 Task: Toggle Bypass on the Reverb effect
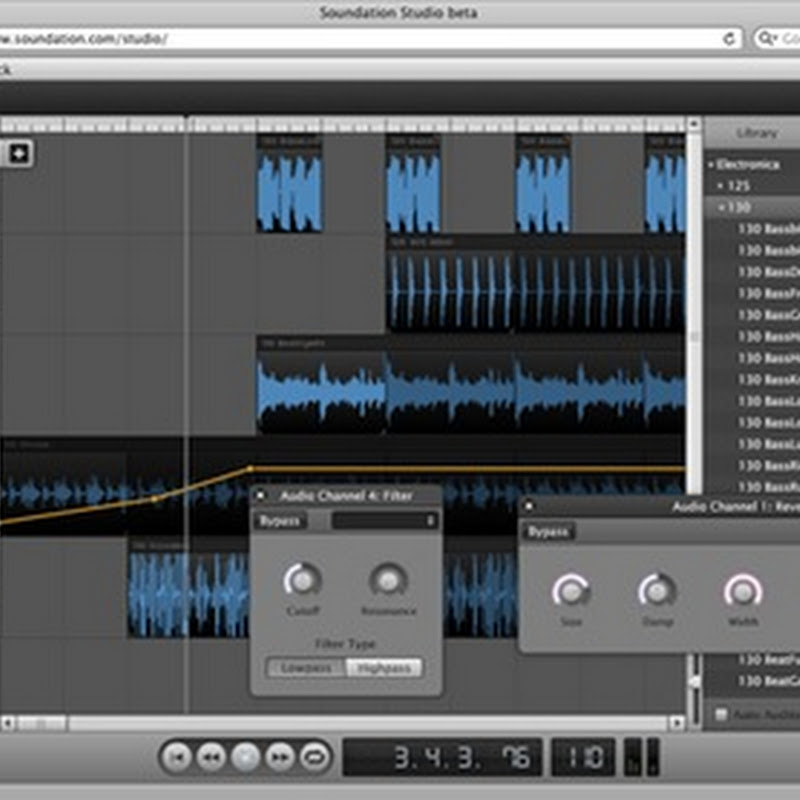coord(548,532)
